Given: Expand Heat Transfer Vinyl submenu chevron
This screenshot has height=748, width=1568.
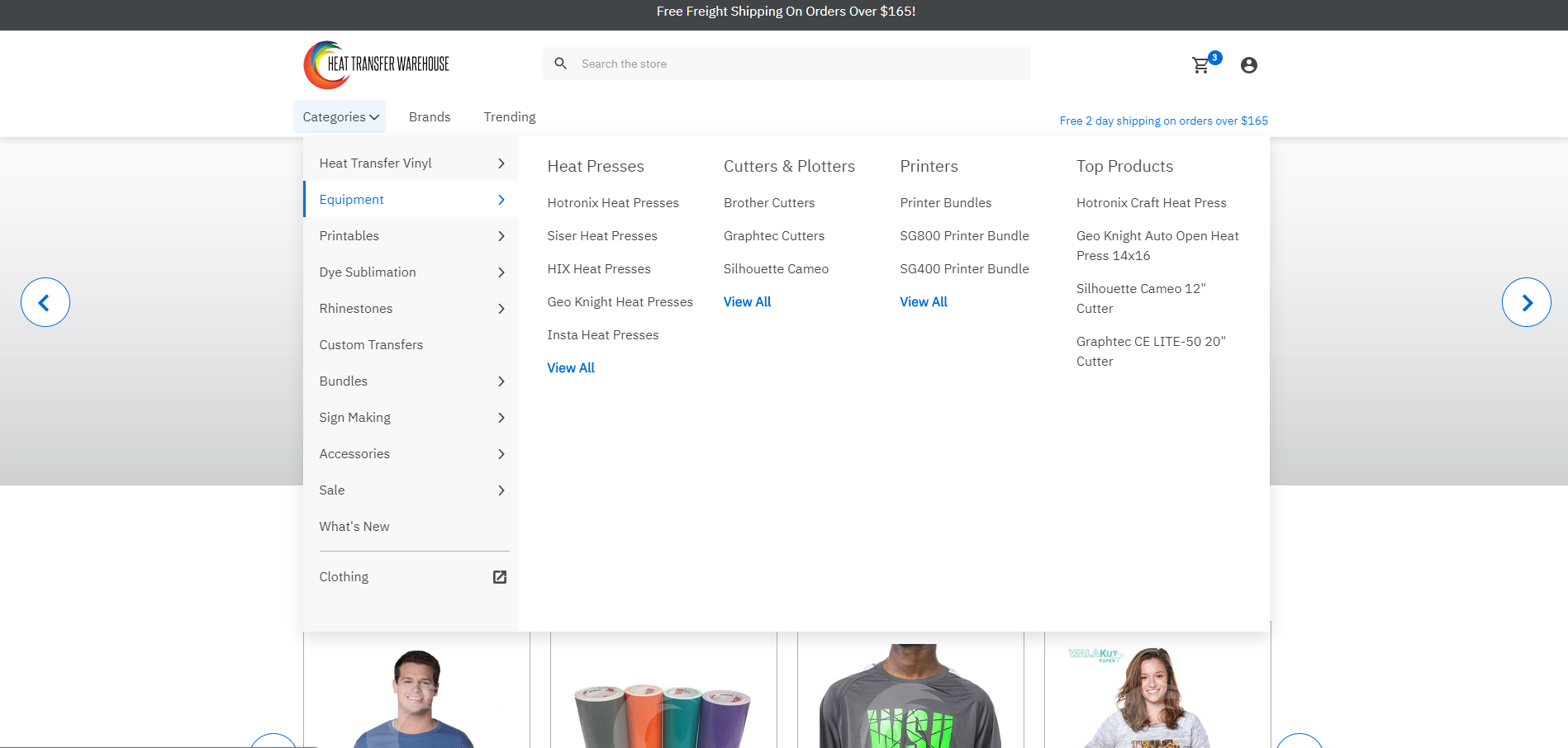Looking at the screenshot, I should click(x=501, y=163).
